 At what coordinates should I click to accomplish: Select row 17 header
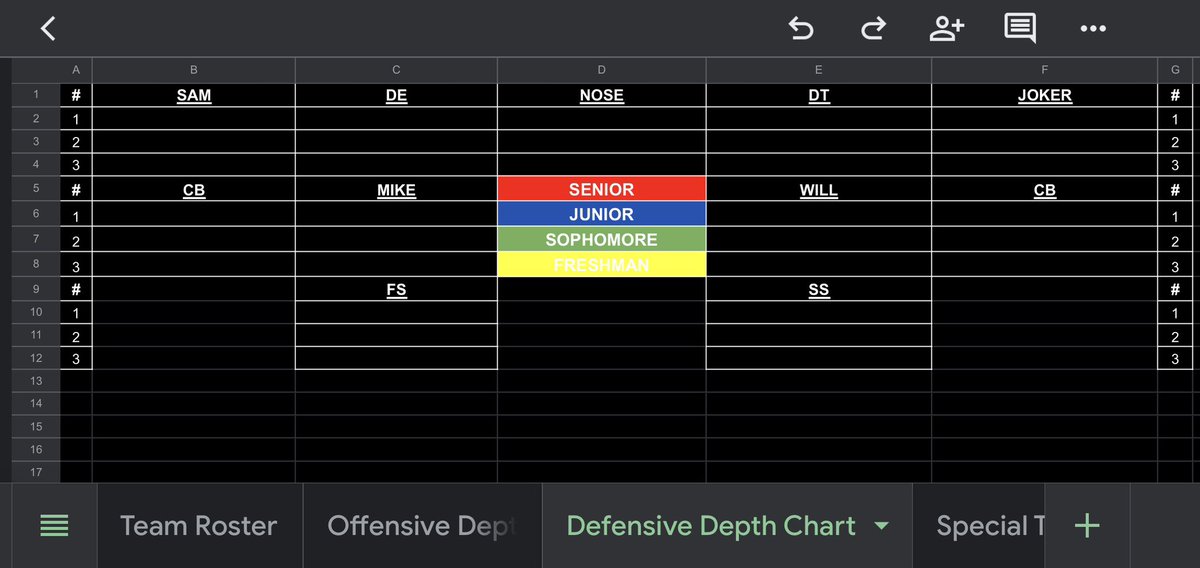click(36, 472)
